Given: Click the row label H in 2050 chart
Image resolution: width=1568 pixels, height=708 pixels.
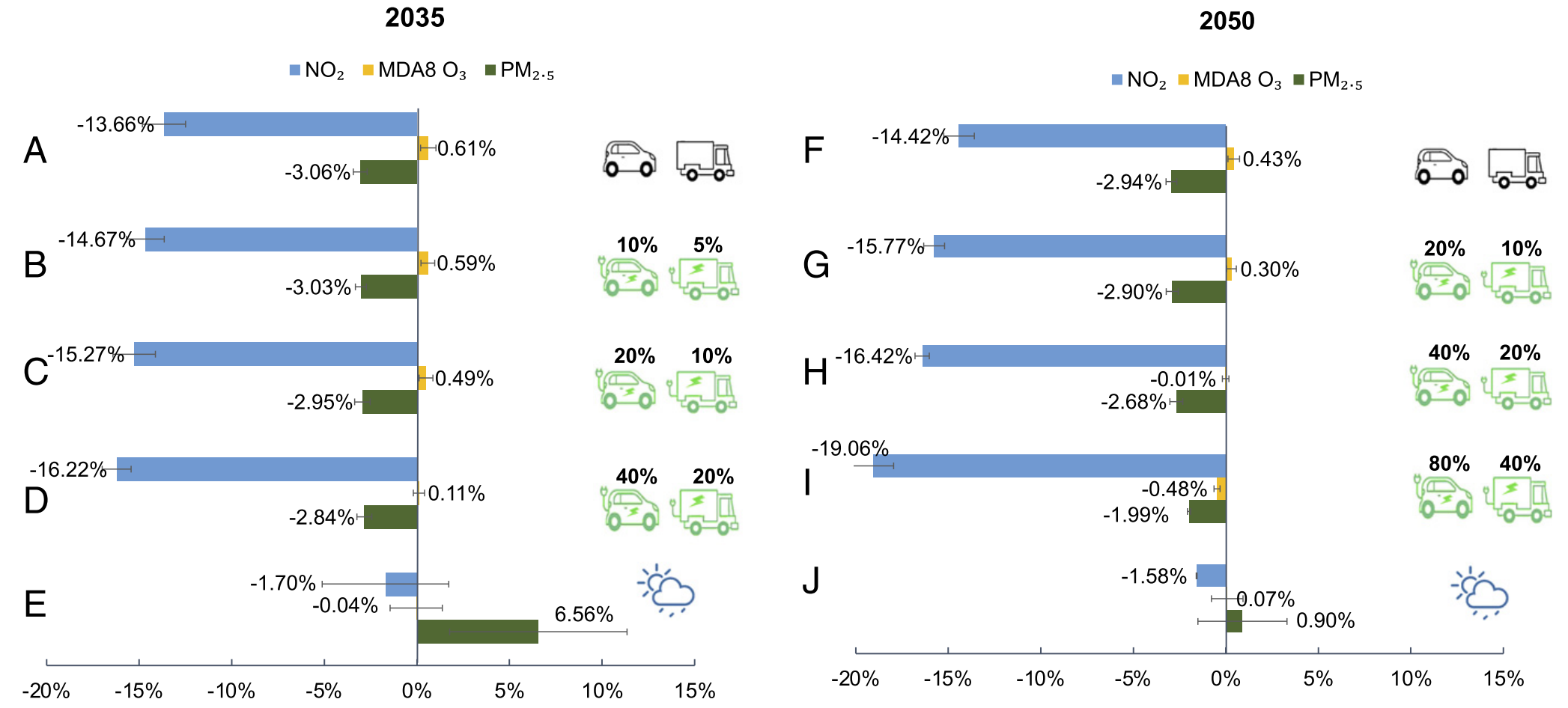Looking at the screenshot, I should point(815,372).
